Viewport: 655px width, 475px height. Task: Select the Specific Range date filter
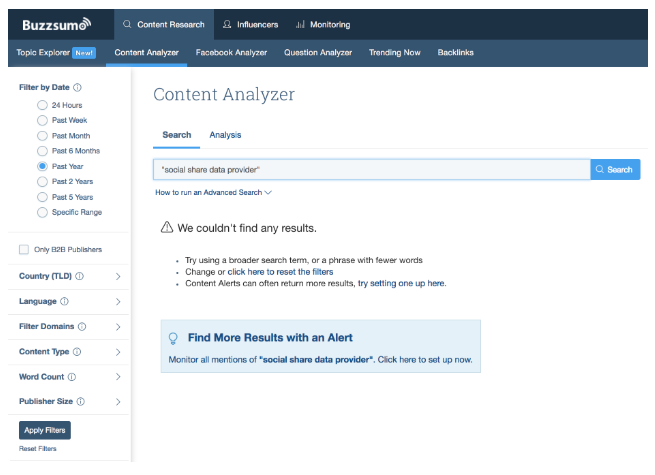(x=42, y=212)
